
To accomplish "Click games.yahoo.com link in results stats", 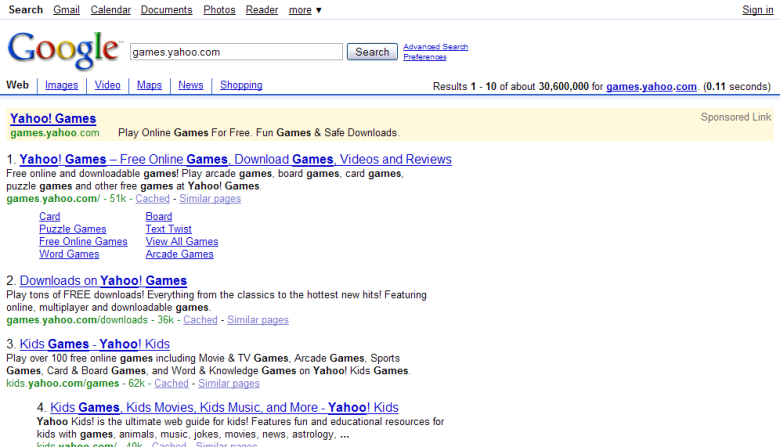I will pos(651,87).
